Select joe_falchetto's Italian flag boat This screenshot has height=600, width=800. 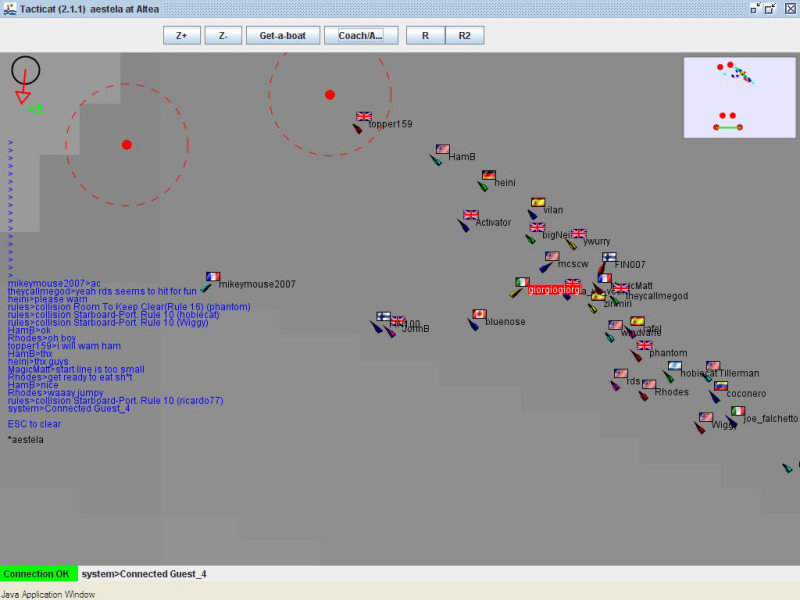[x=737, y=412]
